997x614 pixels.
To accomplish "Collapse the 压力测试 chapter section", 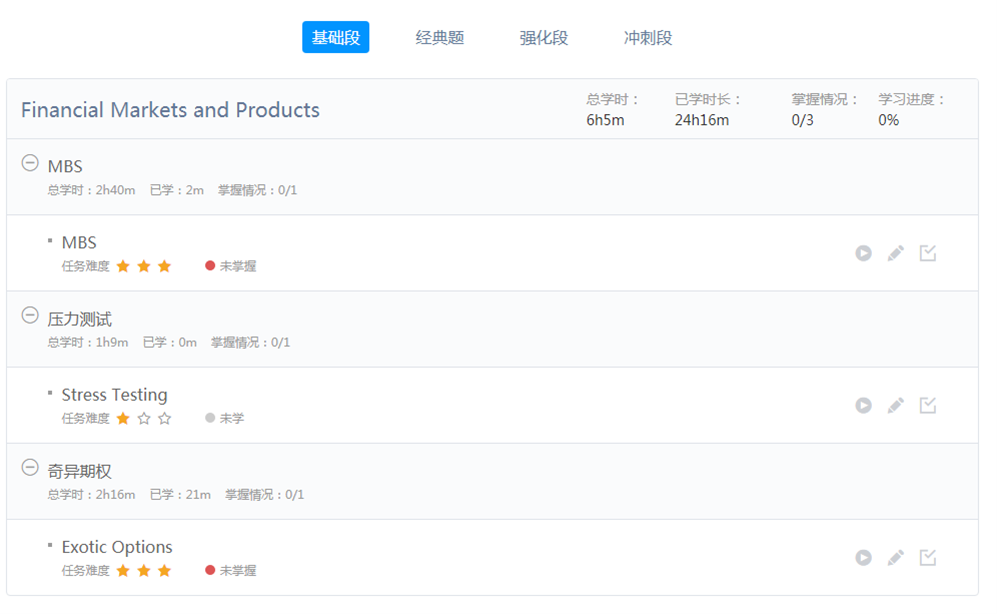I will point(30,316).
